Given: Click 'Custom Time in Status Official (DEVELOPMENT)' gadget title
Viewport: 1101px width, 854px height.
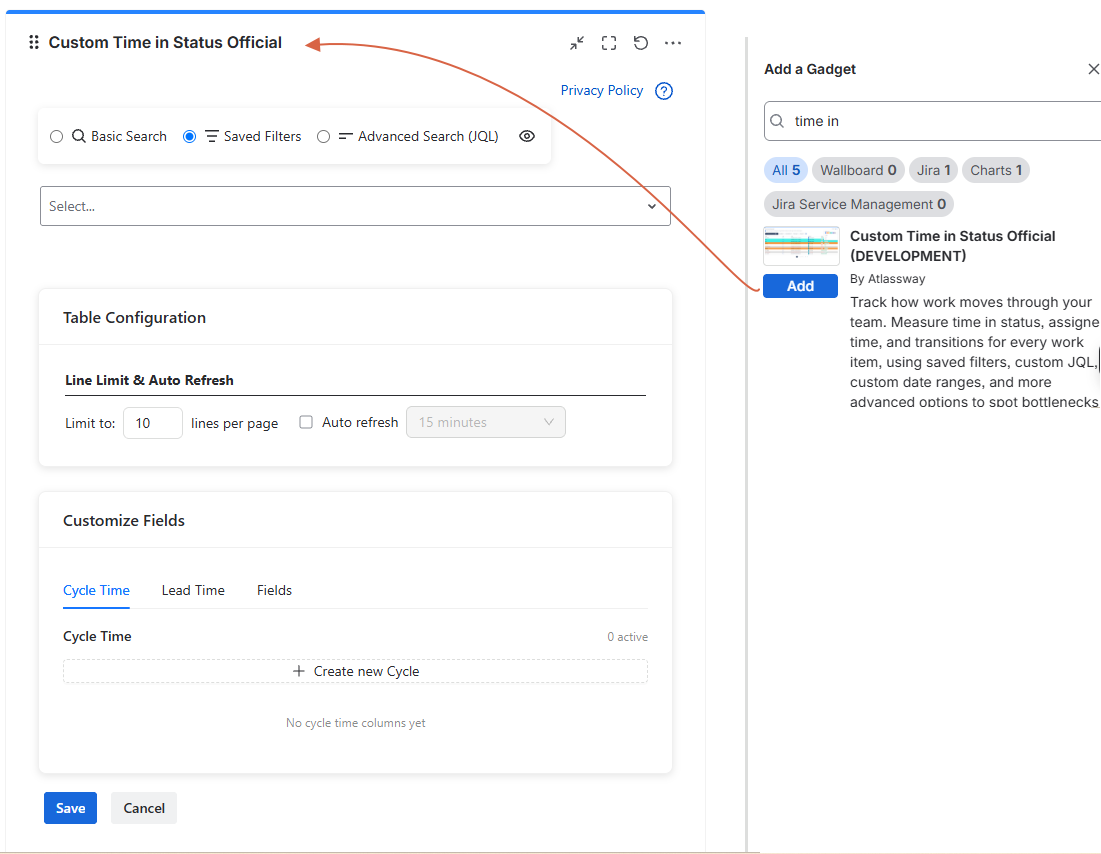Looking at the screenshot, I should [952, 246].
